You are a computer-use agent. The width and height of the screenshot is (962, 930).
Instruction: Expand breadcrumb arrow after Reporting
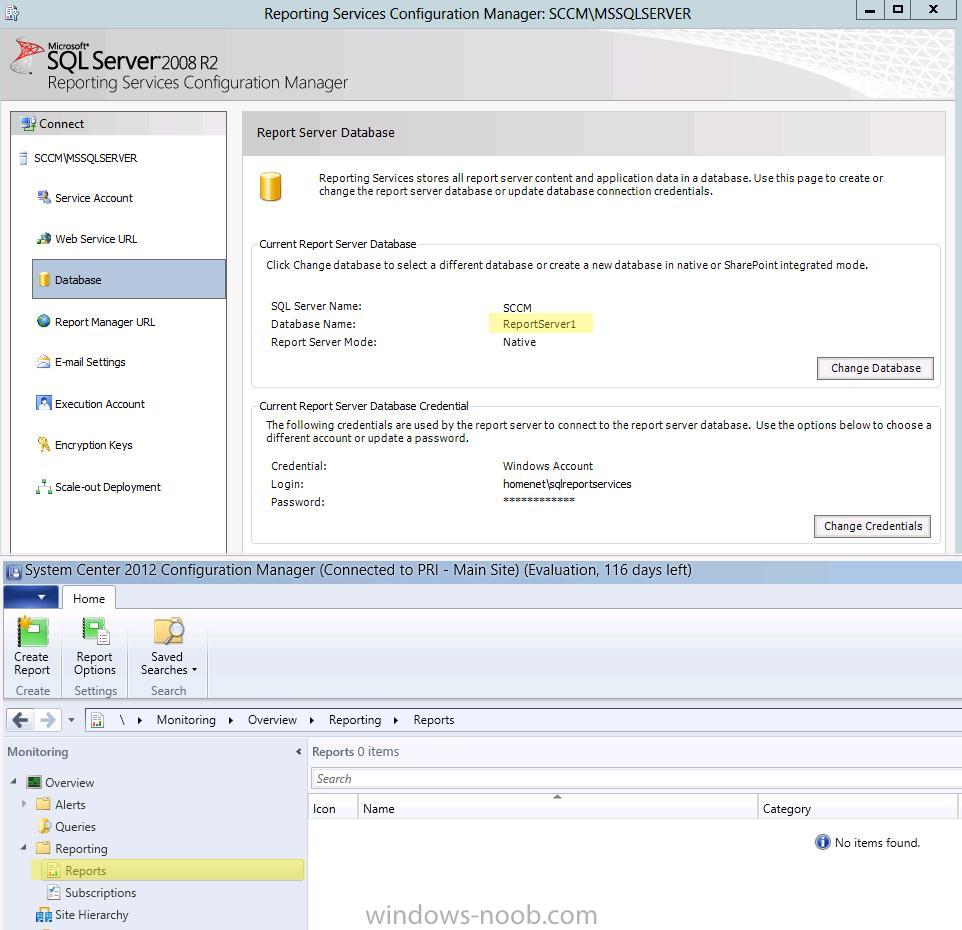pyautogui.click(x=396, y=720)
